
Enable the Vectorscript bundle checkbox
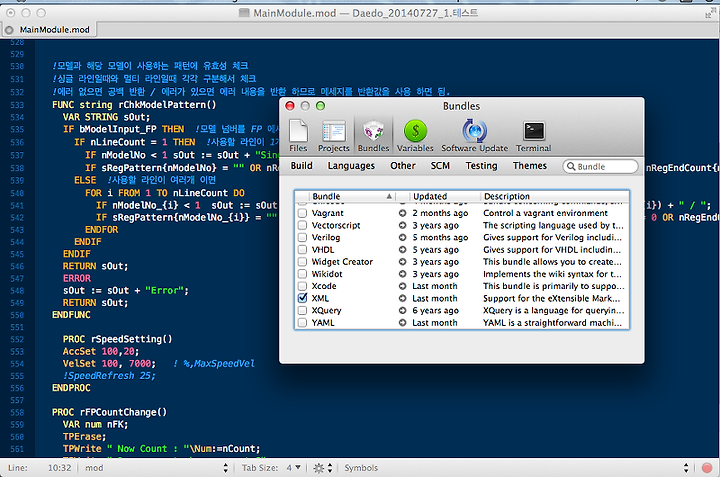302,225
